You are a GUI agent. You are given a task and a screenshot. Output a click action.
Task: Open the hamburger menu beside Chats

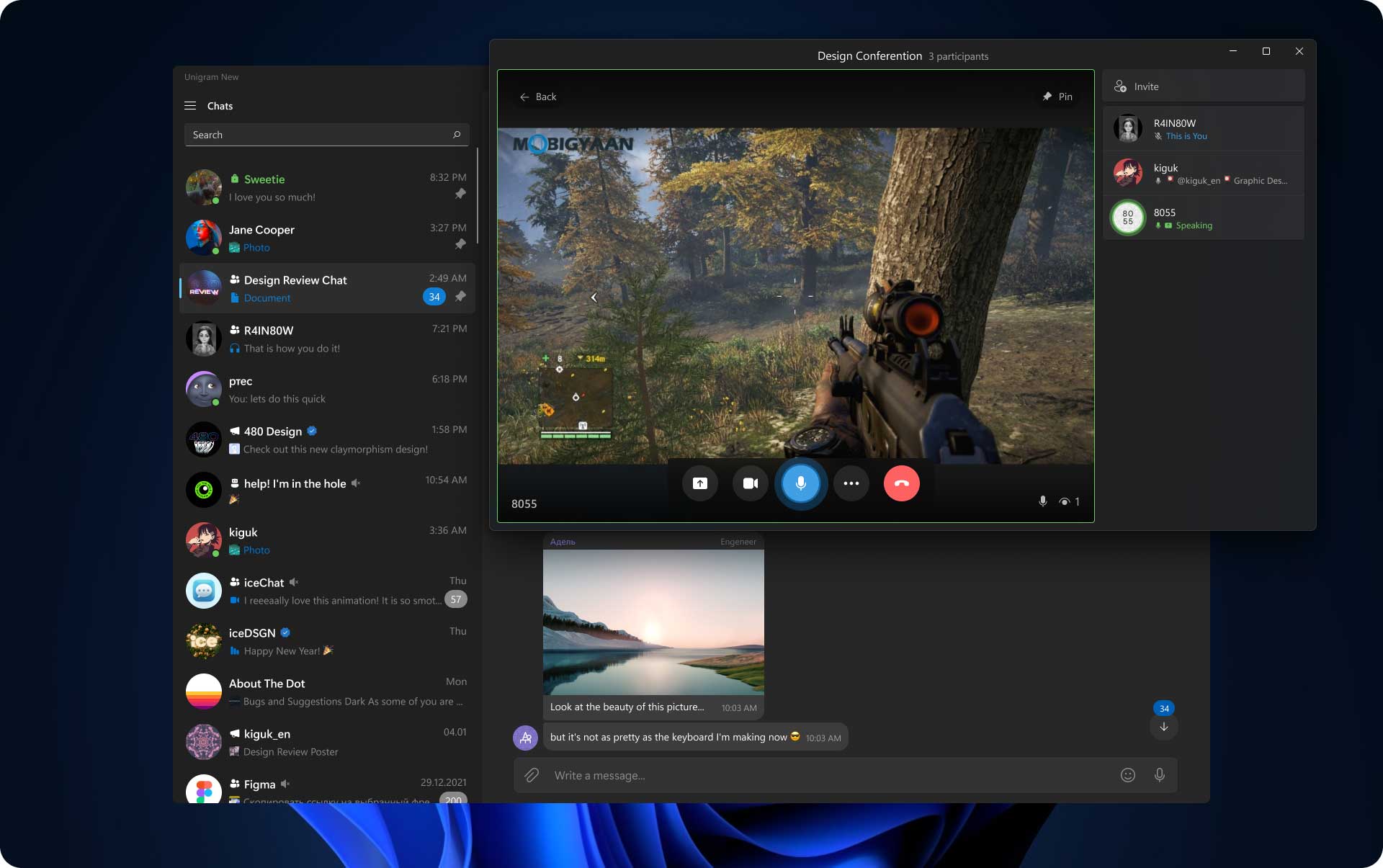190,106
